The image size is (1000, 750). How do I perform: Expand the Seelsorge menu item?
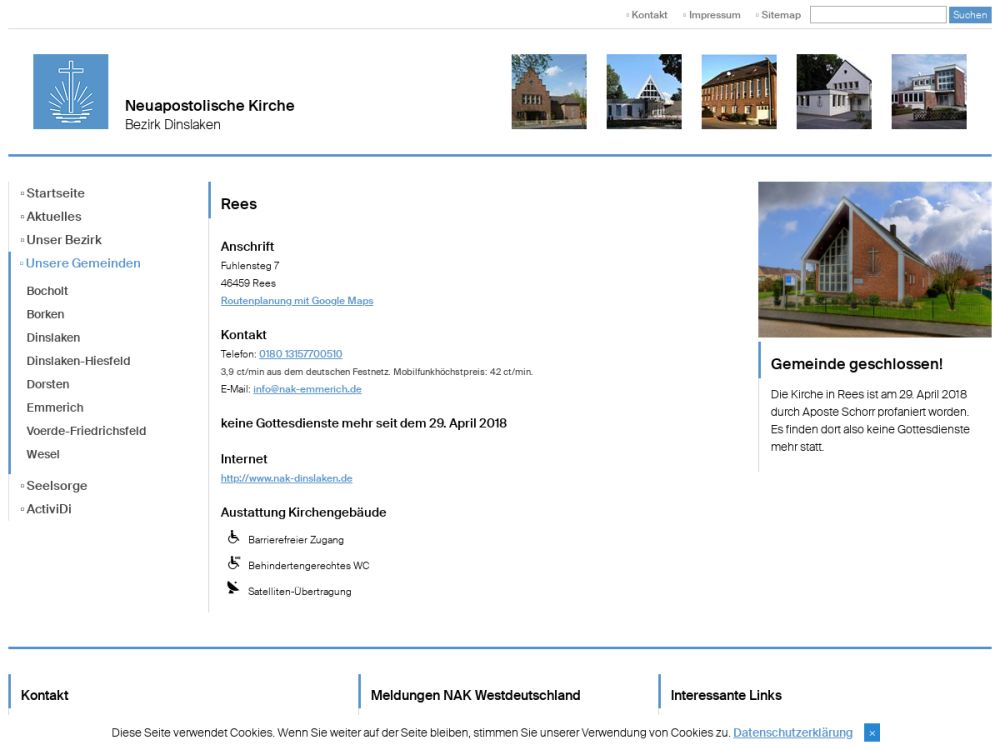pos(57,486)
